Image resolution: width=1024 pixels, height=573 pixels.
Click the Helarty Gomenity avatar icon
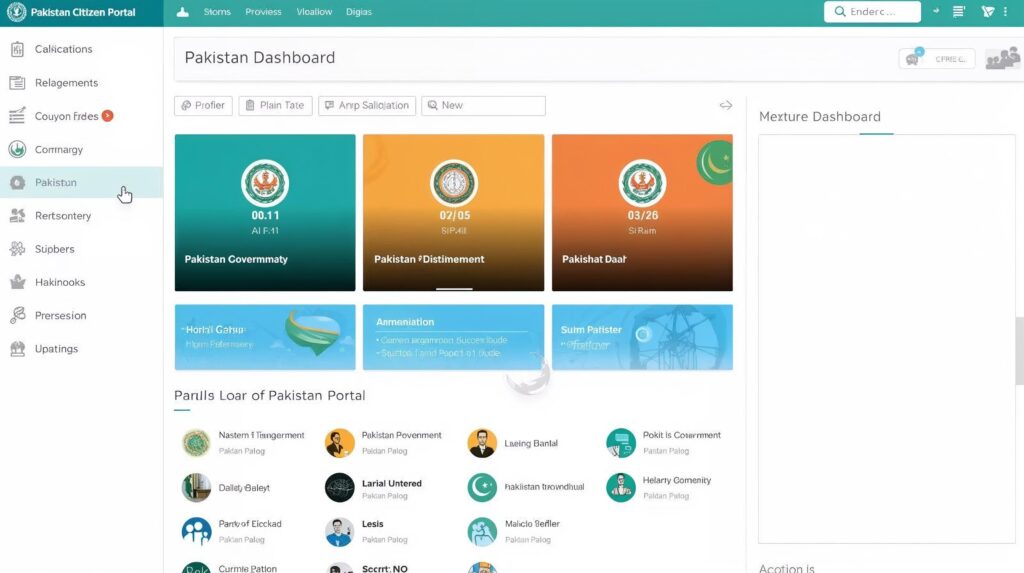[620, 487]
